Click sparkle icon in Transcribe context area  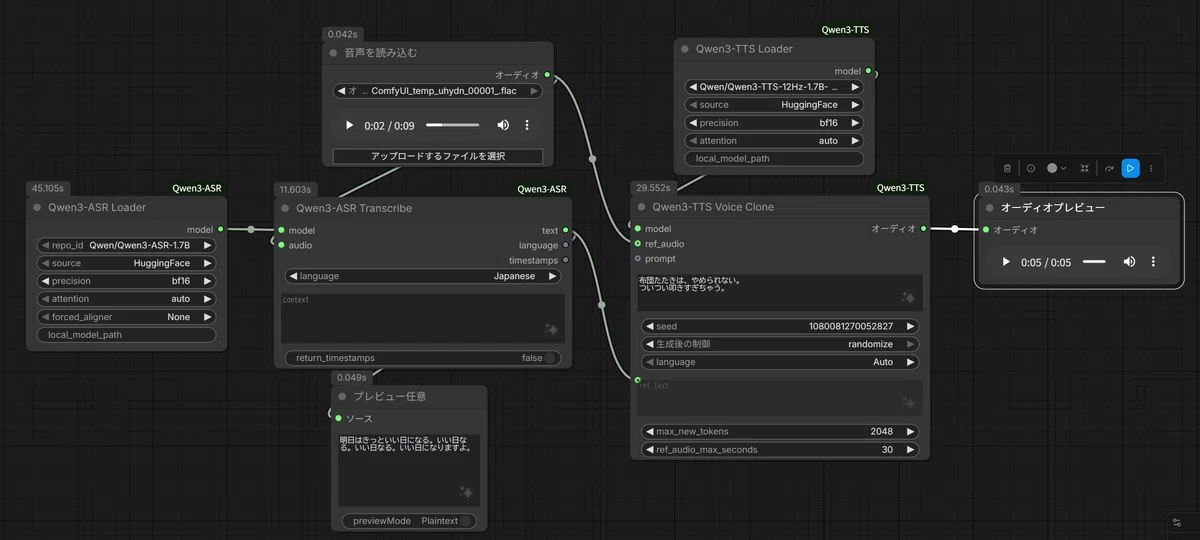(550, 329)
